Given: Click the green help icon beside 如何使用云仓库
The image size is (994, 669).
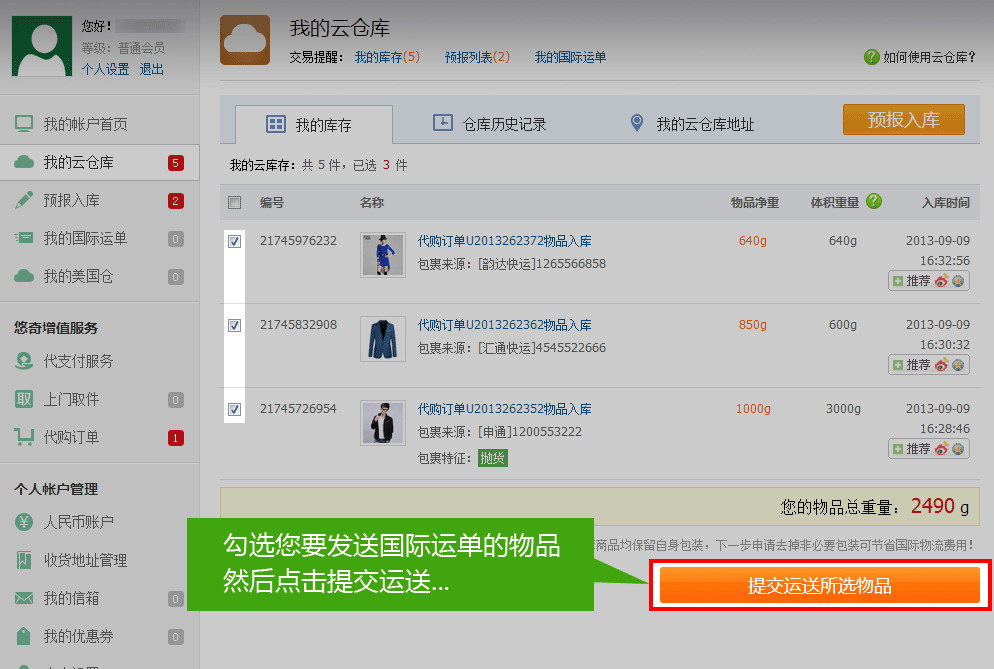Looking at the screenshot, I should pyautogui.click(x=871, y=57).
